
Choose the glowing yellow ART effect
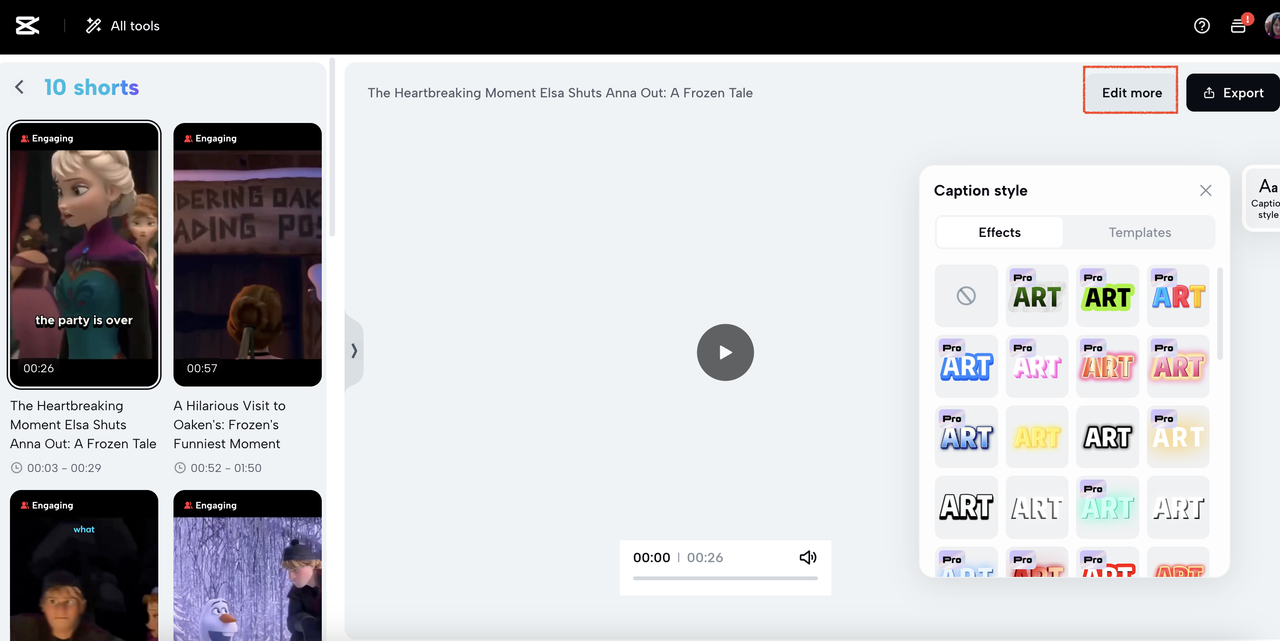point(1037,436)
